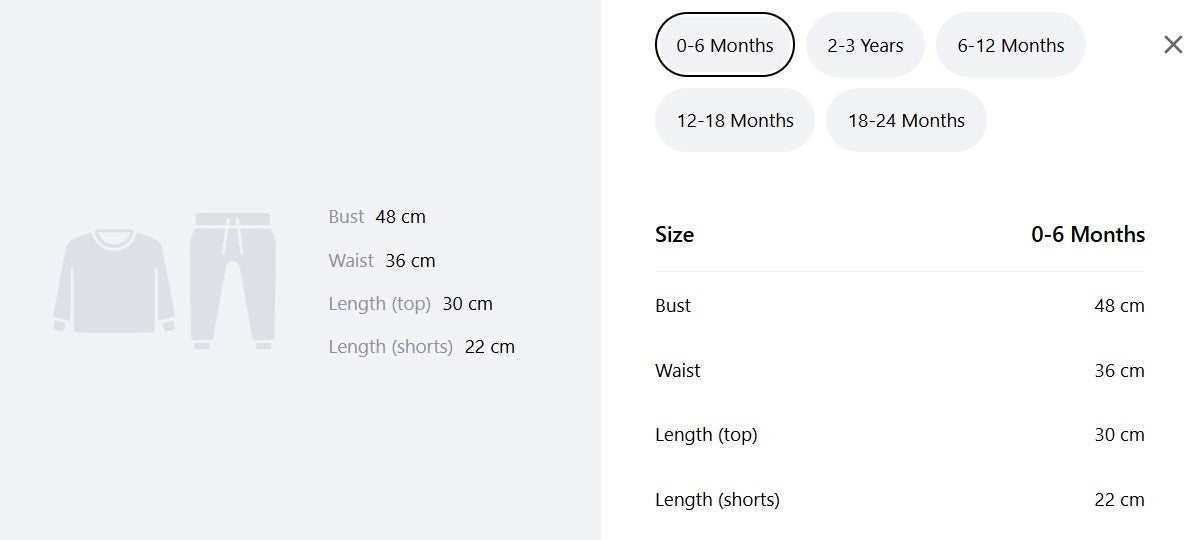
Task: Select the 18-24 Months size pill
Action: tap(906, 120)
